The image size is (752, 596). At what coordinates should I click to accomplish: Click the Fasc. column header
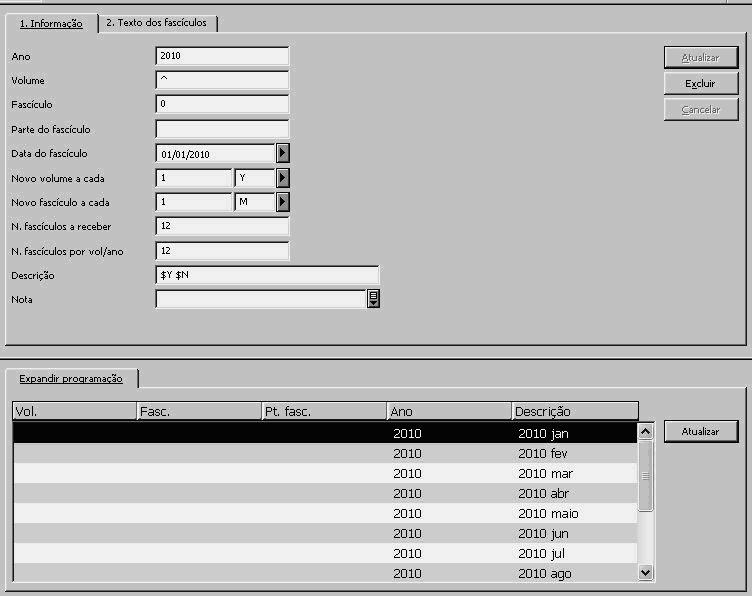(x=199, y=411)
